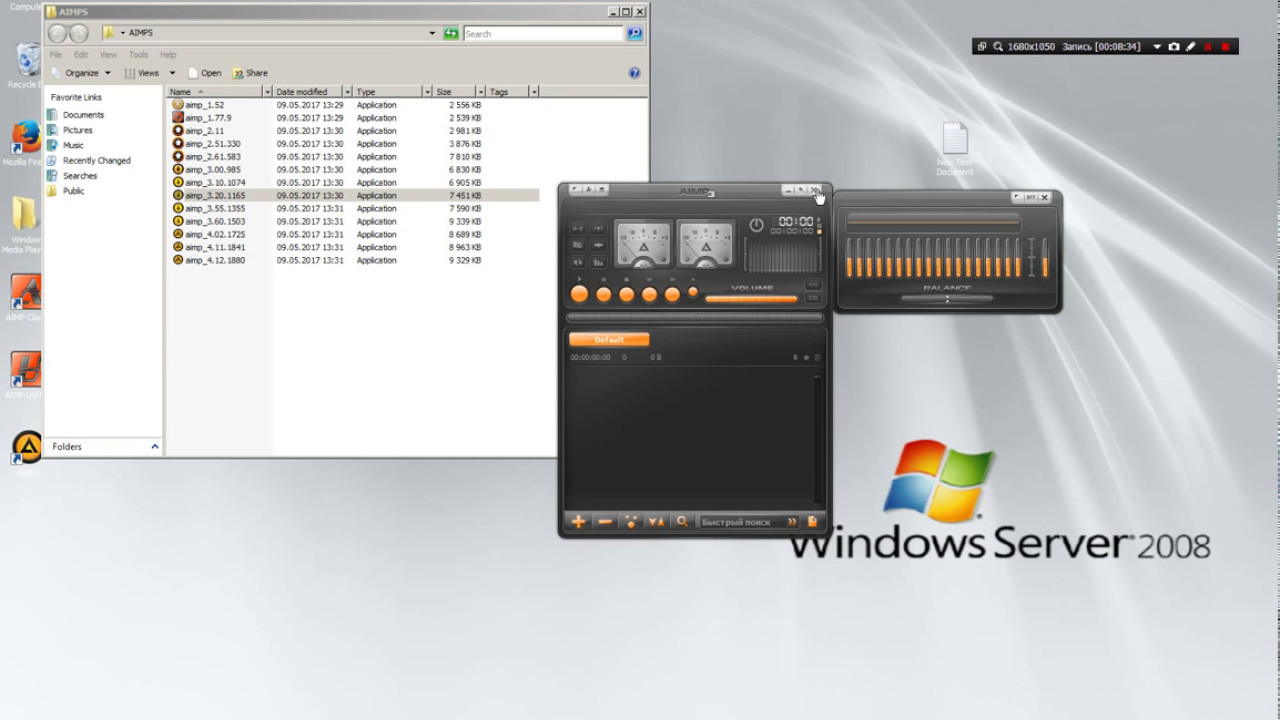Click the Share toolbar button
The width and height of the screenshot is (1280, 720).
click(x=250, y=73)
